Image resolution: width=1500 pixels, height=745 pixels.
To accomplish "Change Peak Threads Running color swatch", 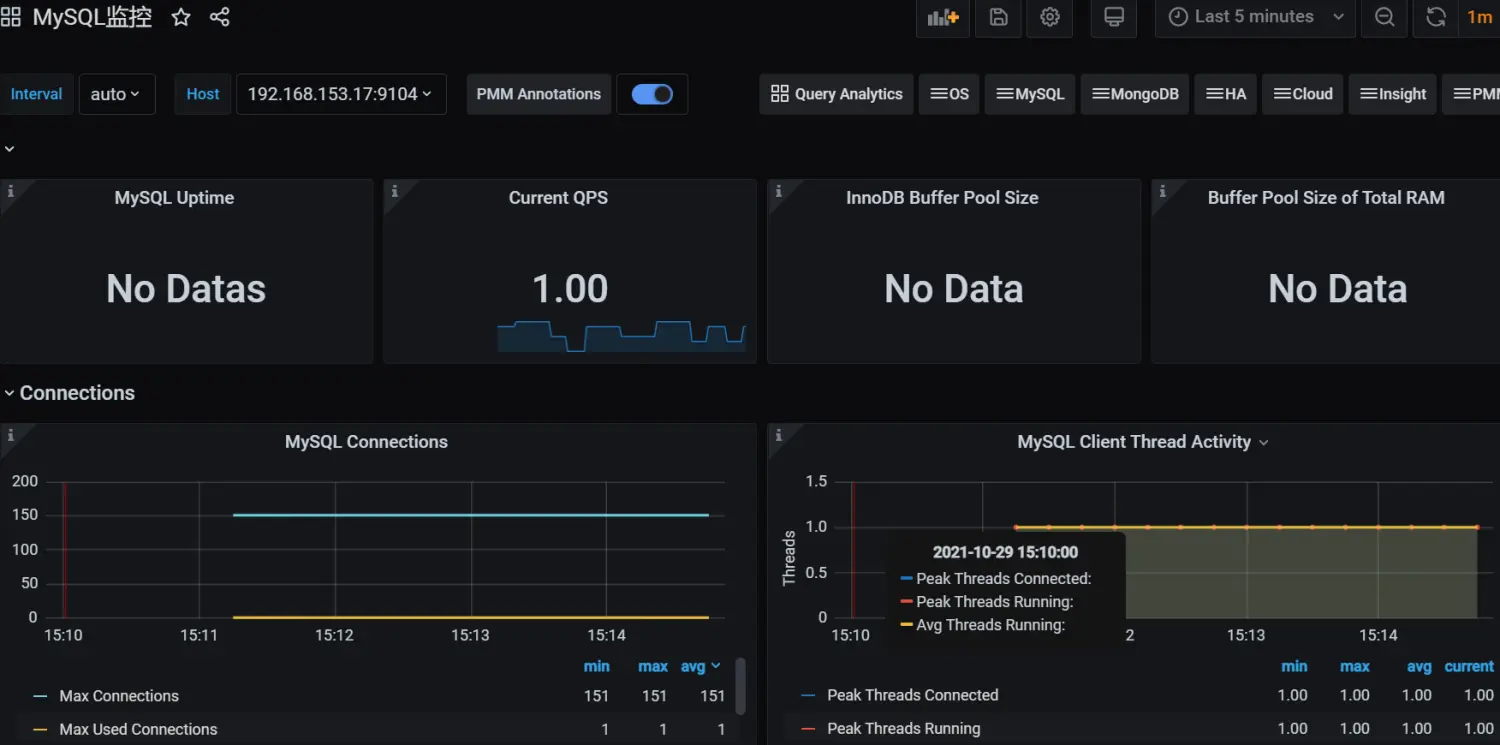I will 808,728.
